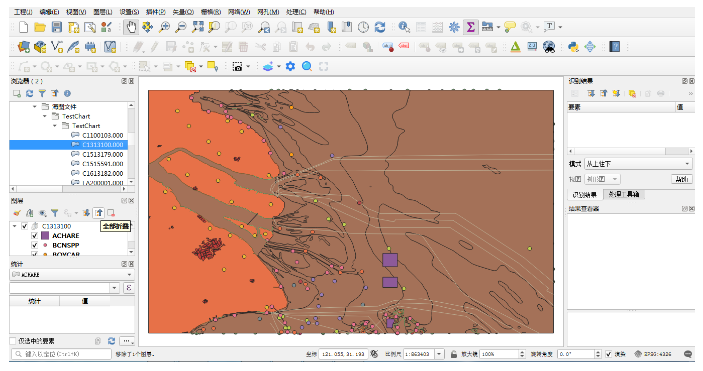
Task: Open the Processing Toolbox blue gear-star icon
Action: (x=454, y=27)
